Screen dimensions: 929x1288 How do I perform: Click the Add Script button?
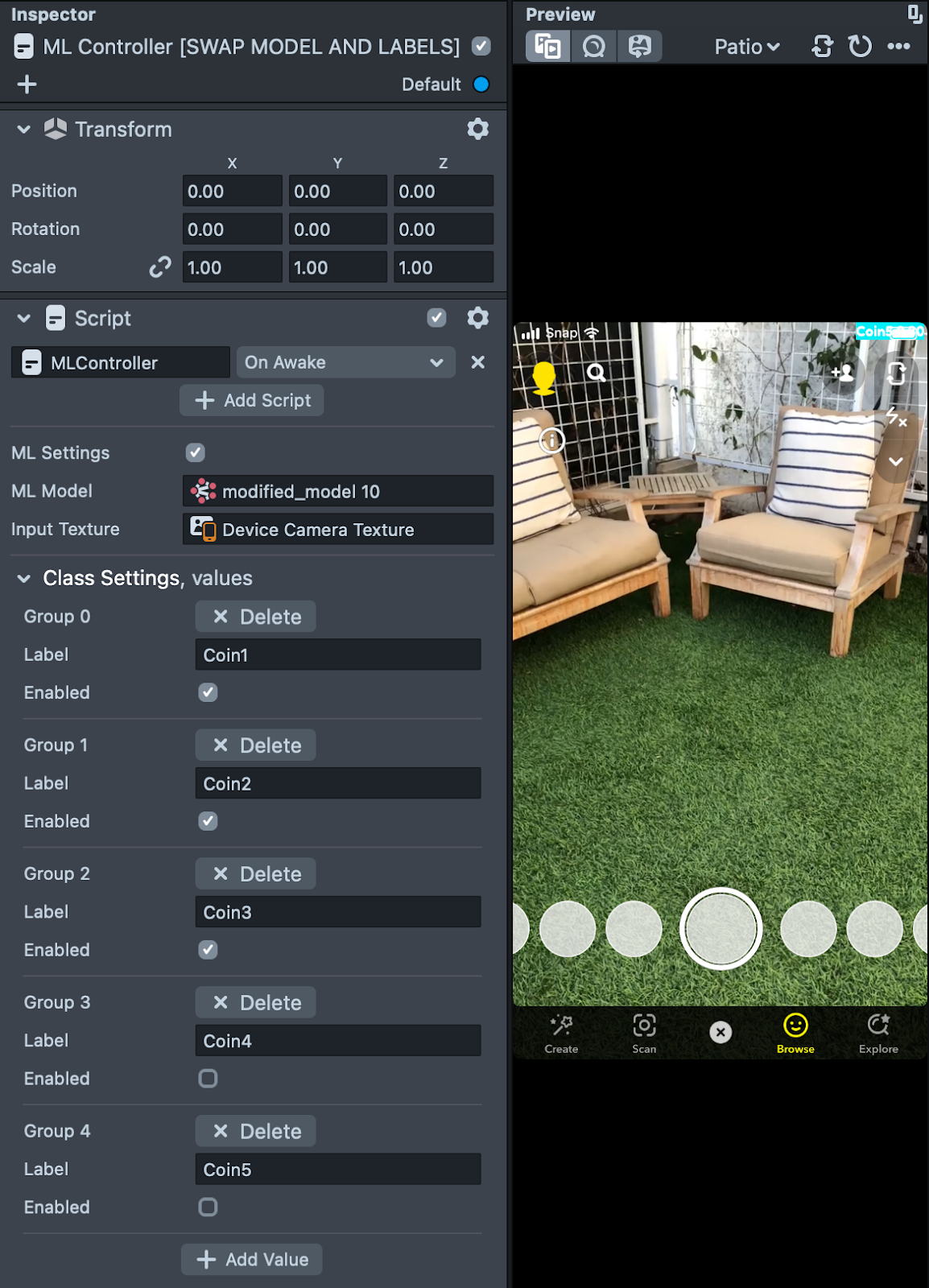(x=252, y=400)
